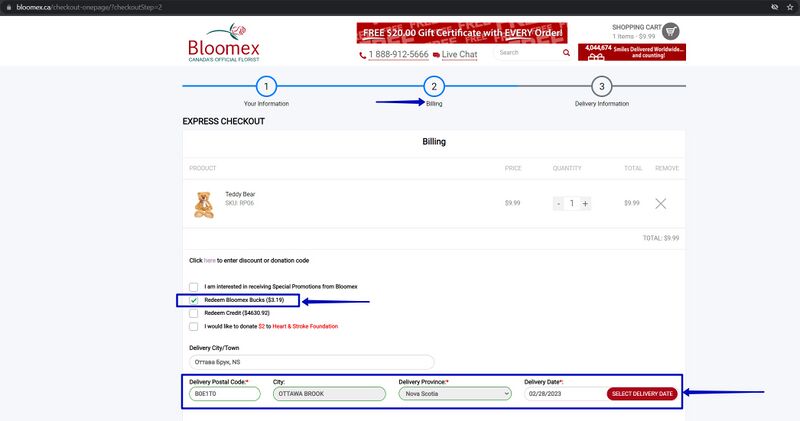Increase Teddy Bear quantity with plus
This screenshot has width=800, height=421.
[x=585, y=204]
